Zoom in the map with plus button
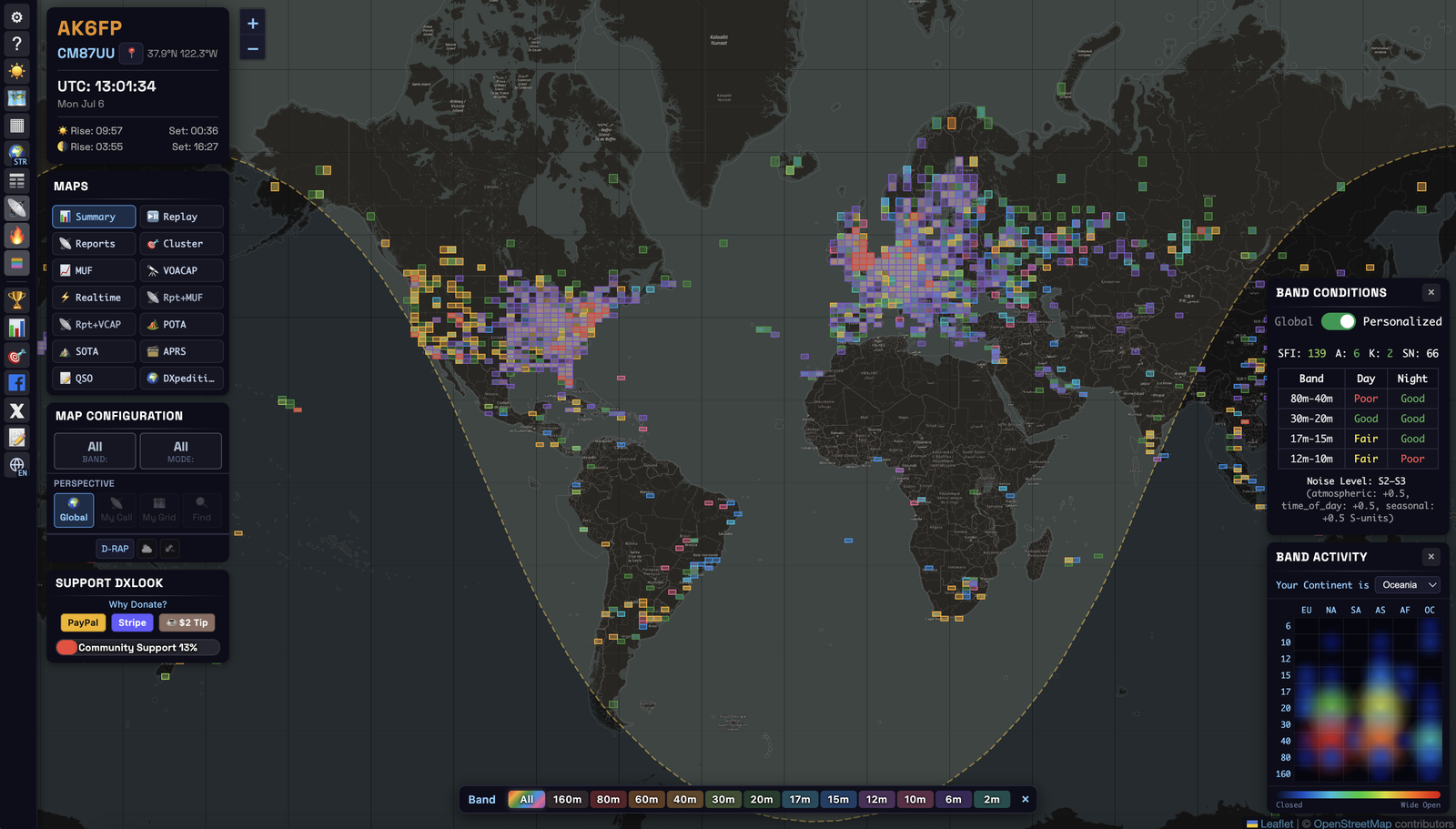Viewport: 1456px width, 829px height. click(x=253, y=24)
